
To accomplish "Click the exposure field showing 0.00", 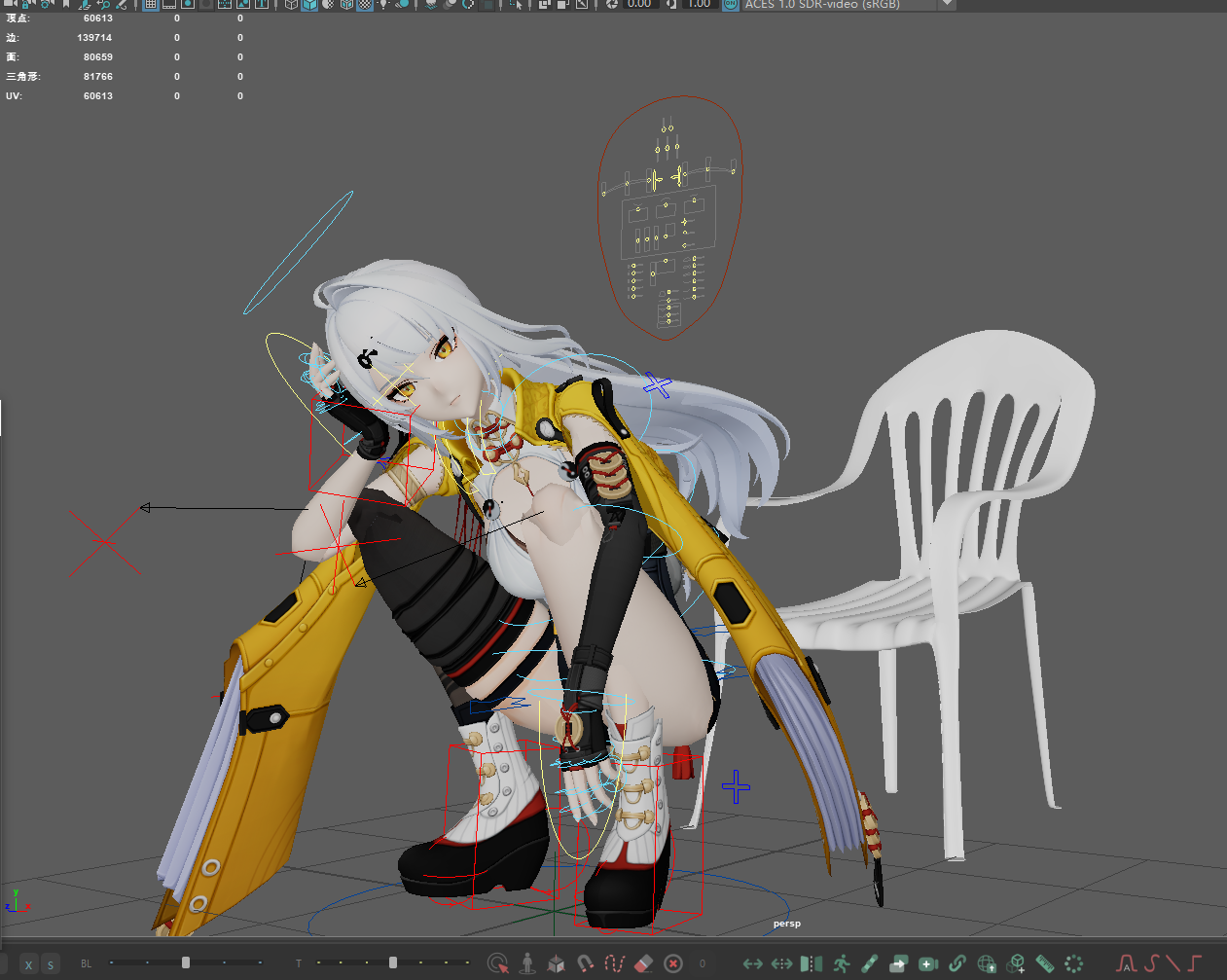I will point(639,5).
